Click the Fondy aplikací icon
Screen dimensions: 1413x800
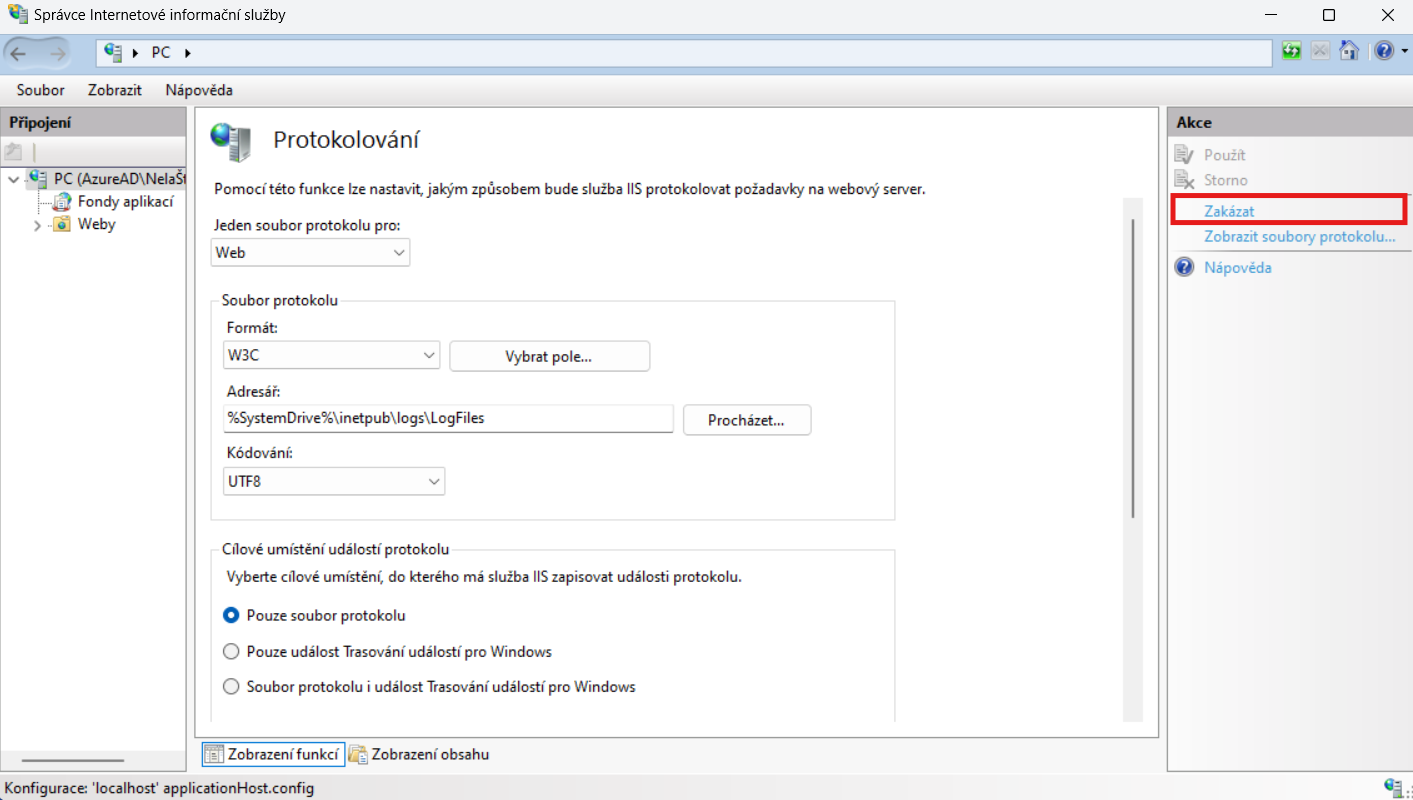tap(62, 202)
